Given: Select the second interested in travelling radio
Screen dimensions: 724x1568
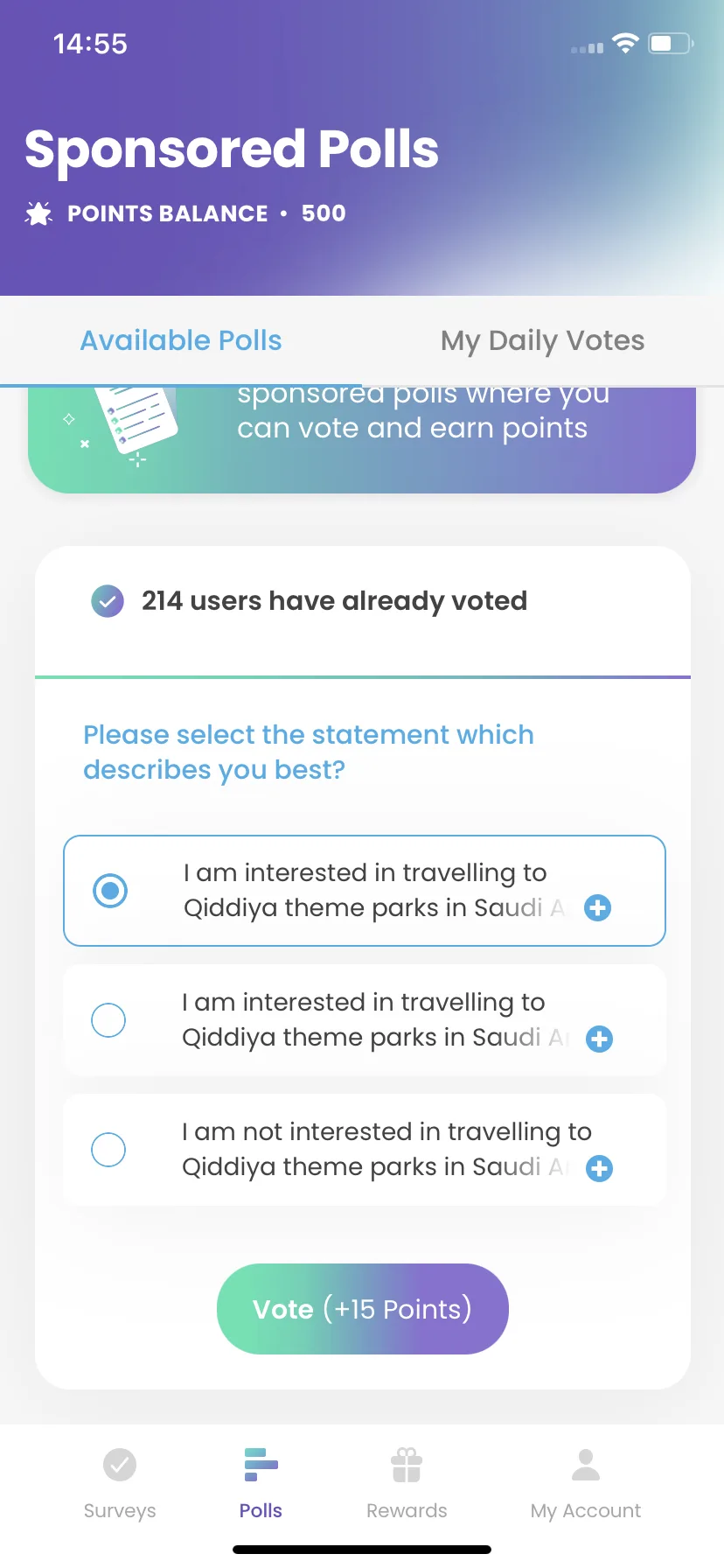Looking at the screenshot, I should pos(108,1020).
